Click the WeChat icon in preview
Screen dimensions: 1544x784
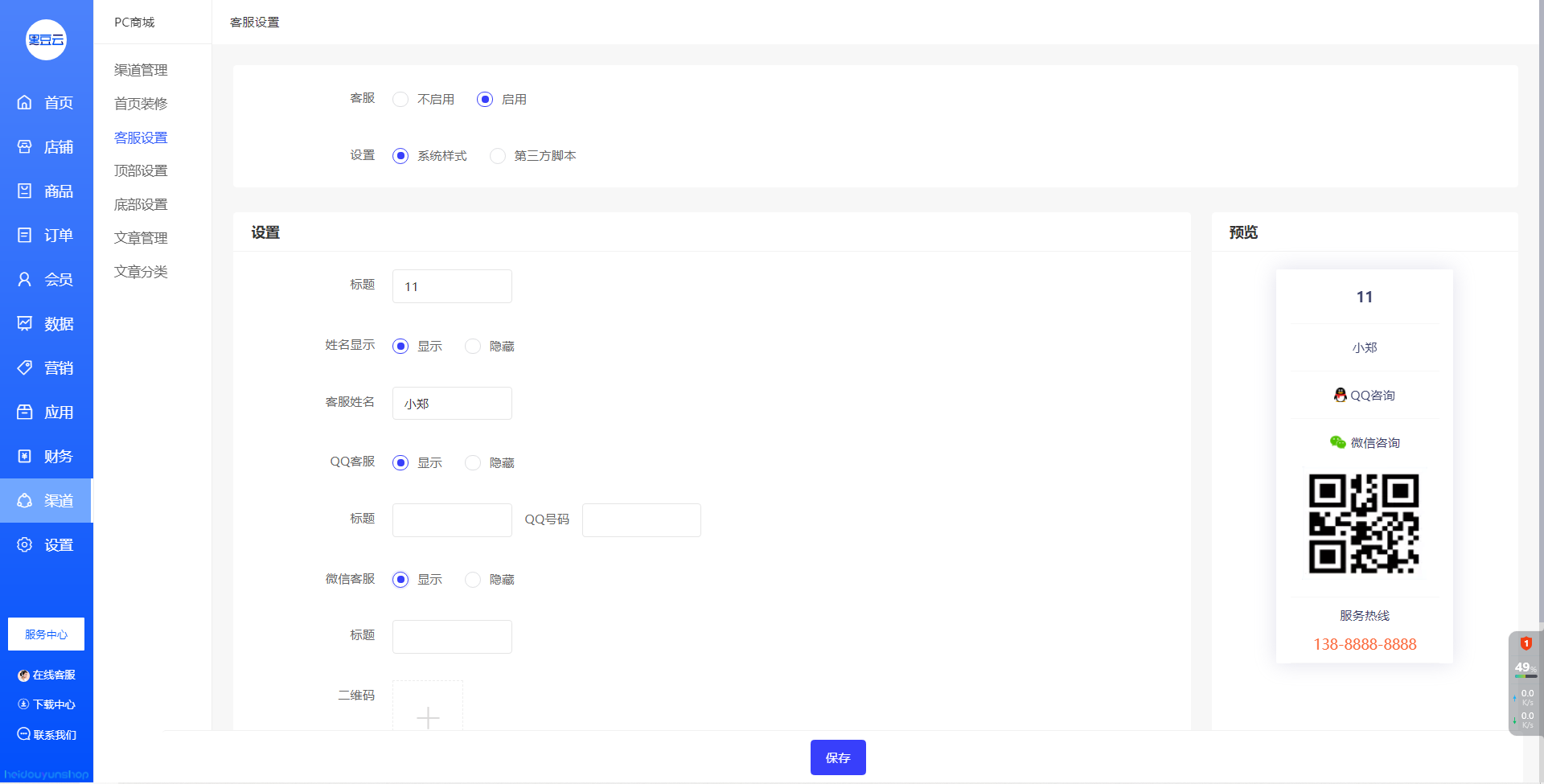1338,442
